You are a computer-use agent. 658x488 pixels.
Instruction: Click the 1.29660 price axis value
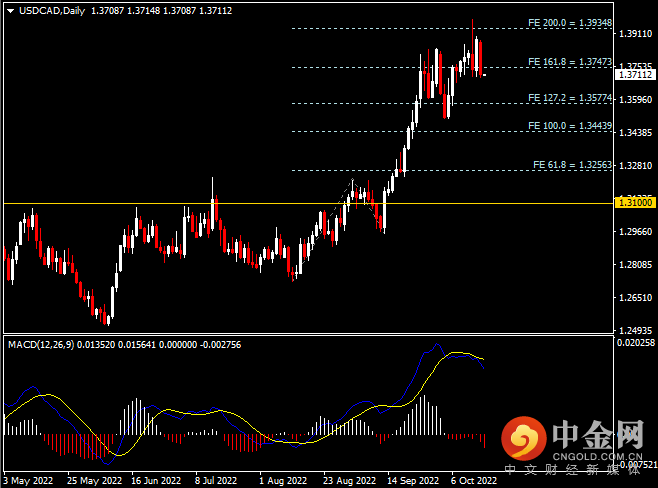coord(636,232)
